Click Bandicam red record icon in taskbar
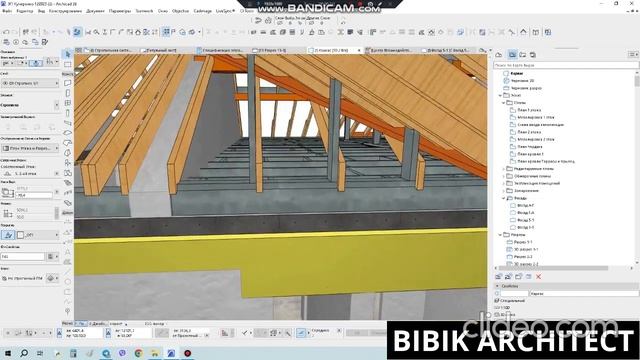The height and width of the screenshot is (360, 640). coord(187,353)
